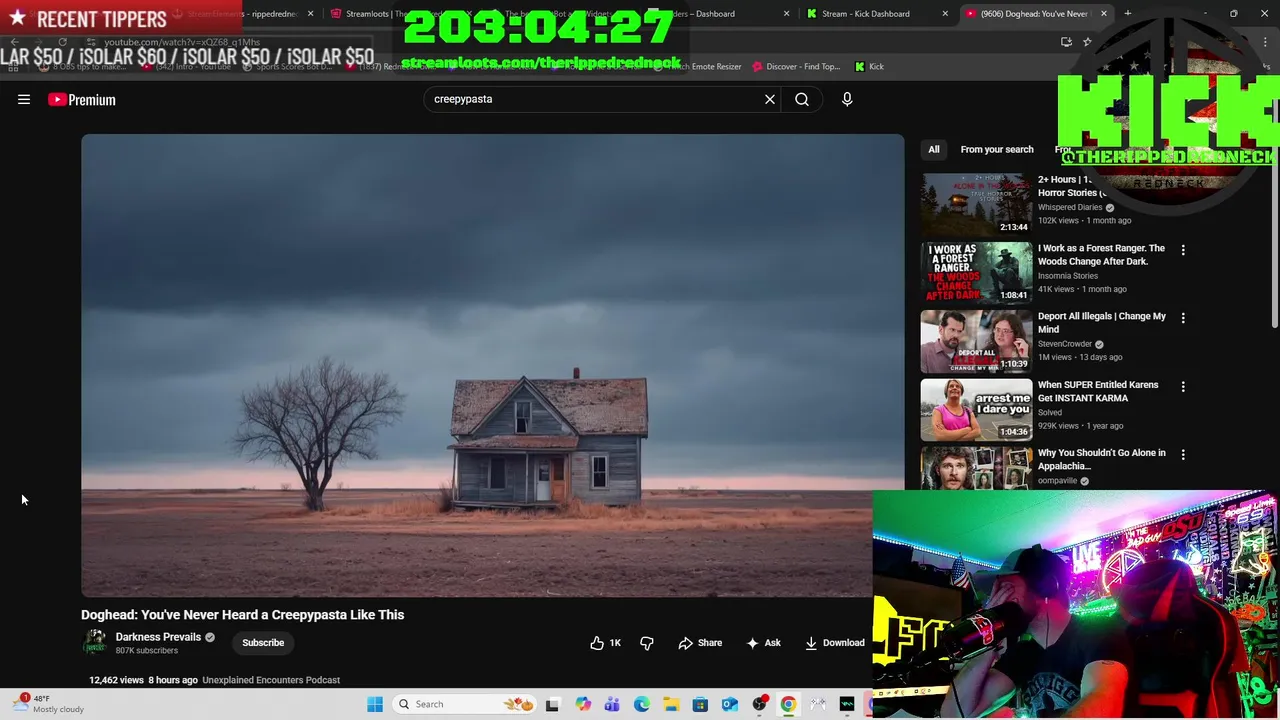Open title 'I Work as a Forest Ranger'

click(1101, 255)
